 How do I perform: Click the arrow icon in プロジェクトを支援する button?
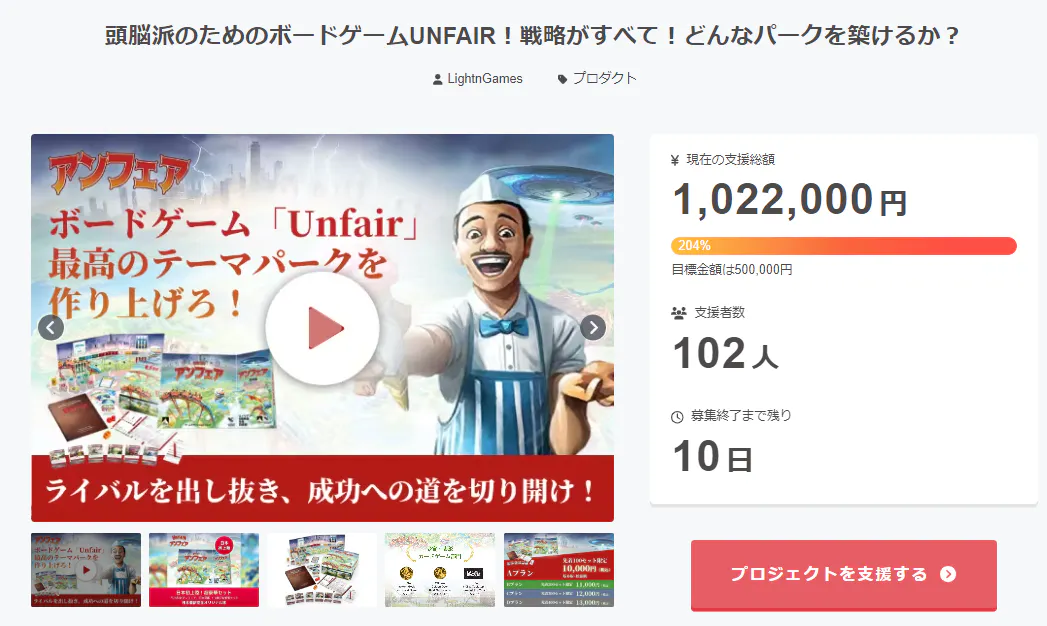coord(948,574)
